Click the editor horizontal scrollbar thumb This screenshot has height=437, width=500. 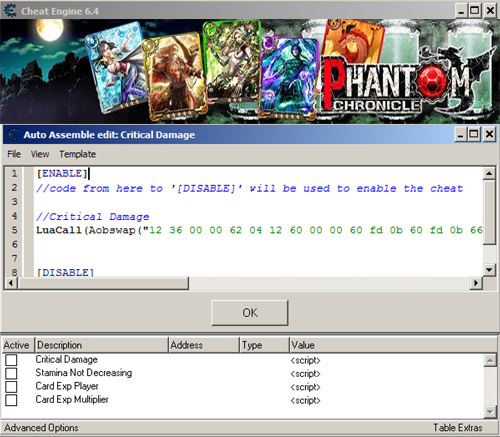pyautogui.click(x=103, y=283)
